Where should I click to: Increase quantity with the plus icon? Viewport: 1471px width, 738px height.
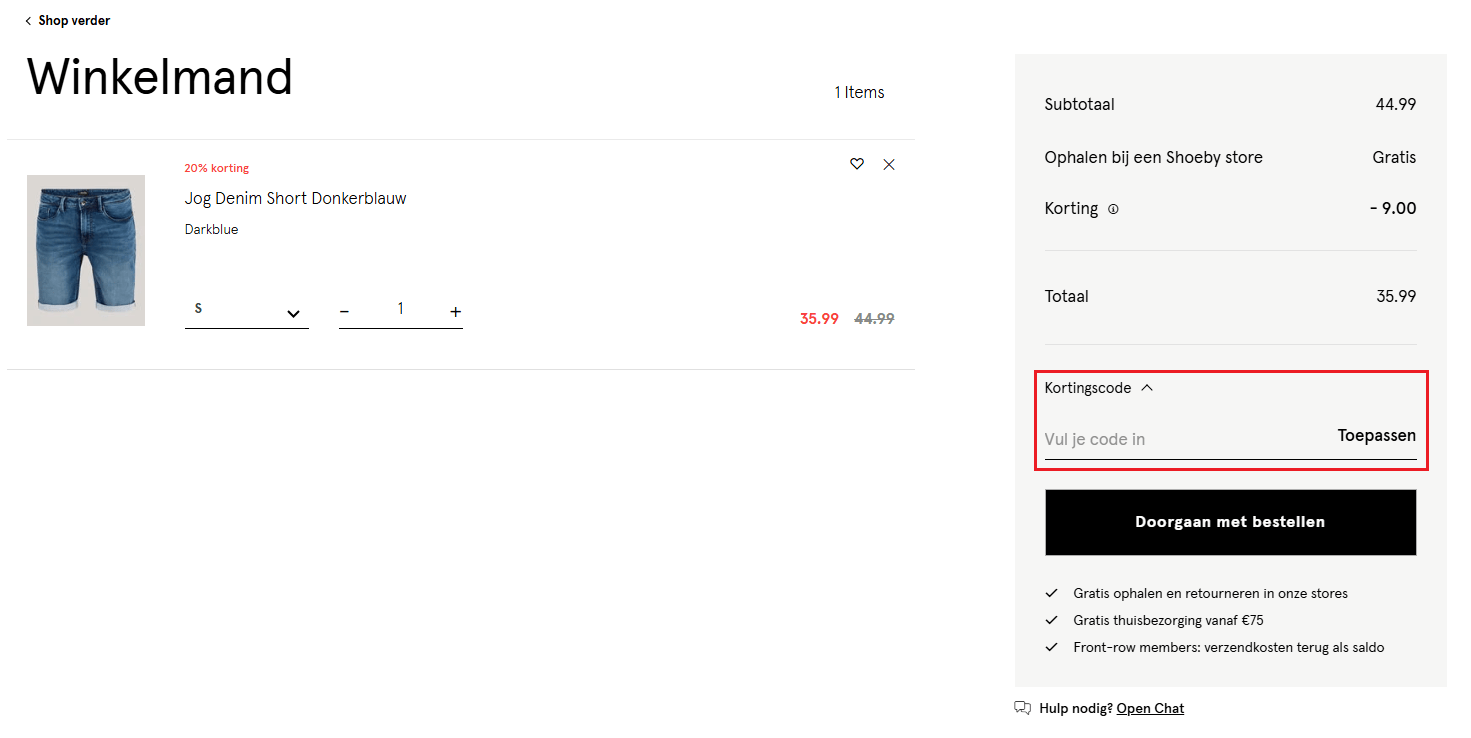click(455, 312)
